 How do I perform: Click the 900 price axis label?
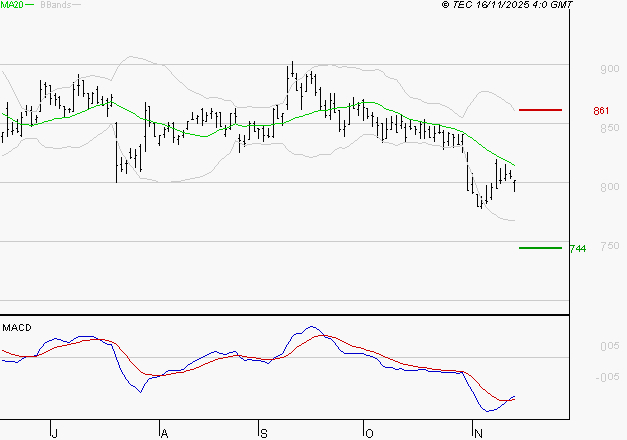click(x=609, y=69)
